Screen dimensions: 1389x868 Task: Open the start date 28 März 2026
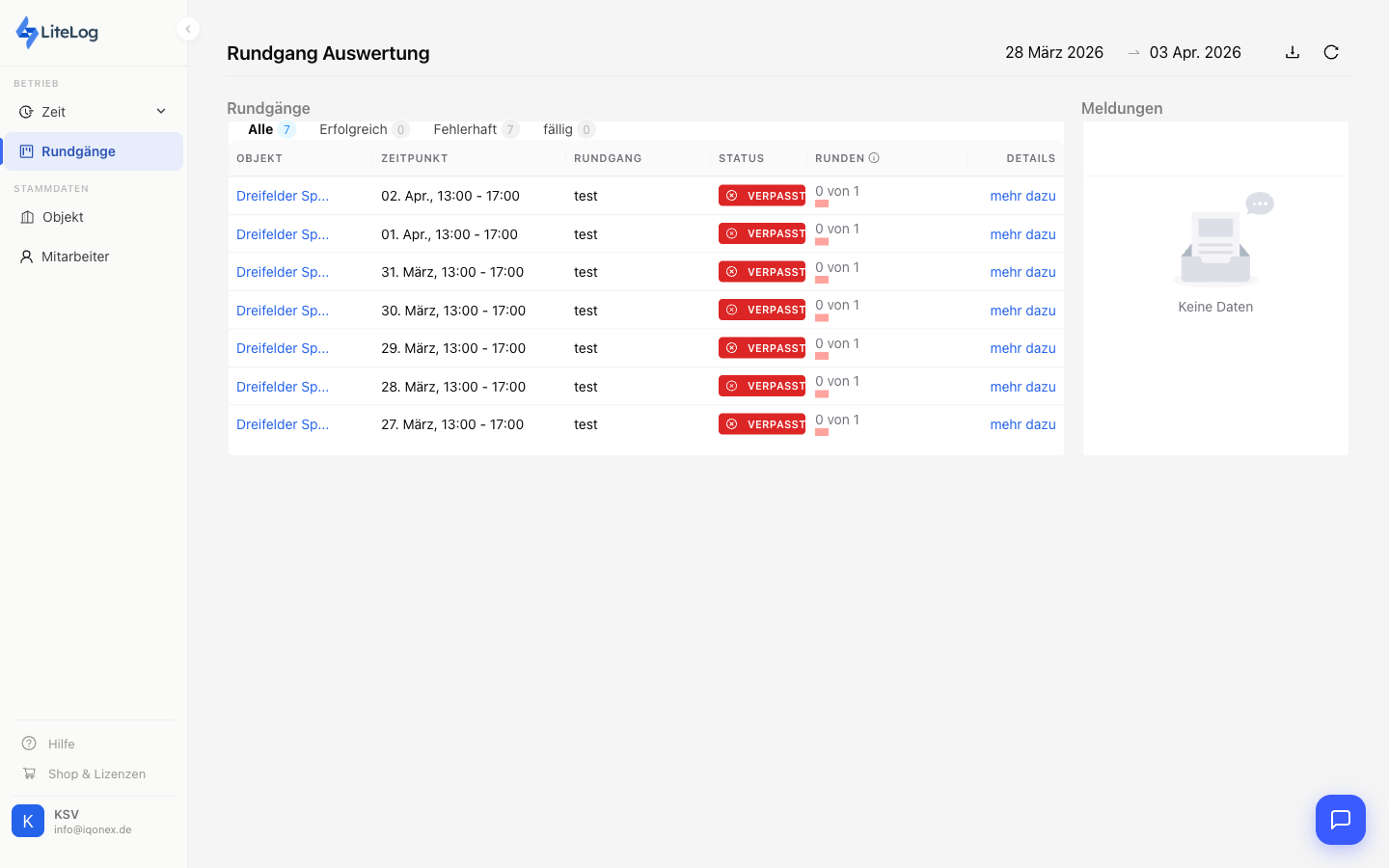[1053, 52]
